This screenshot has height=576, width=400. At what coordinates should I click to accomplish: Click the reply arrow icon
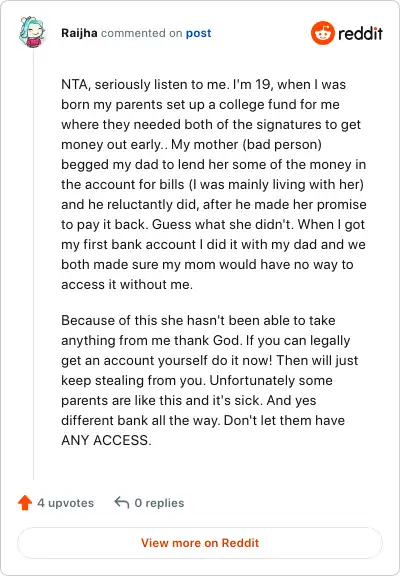[122, 502]
